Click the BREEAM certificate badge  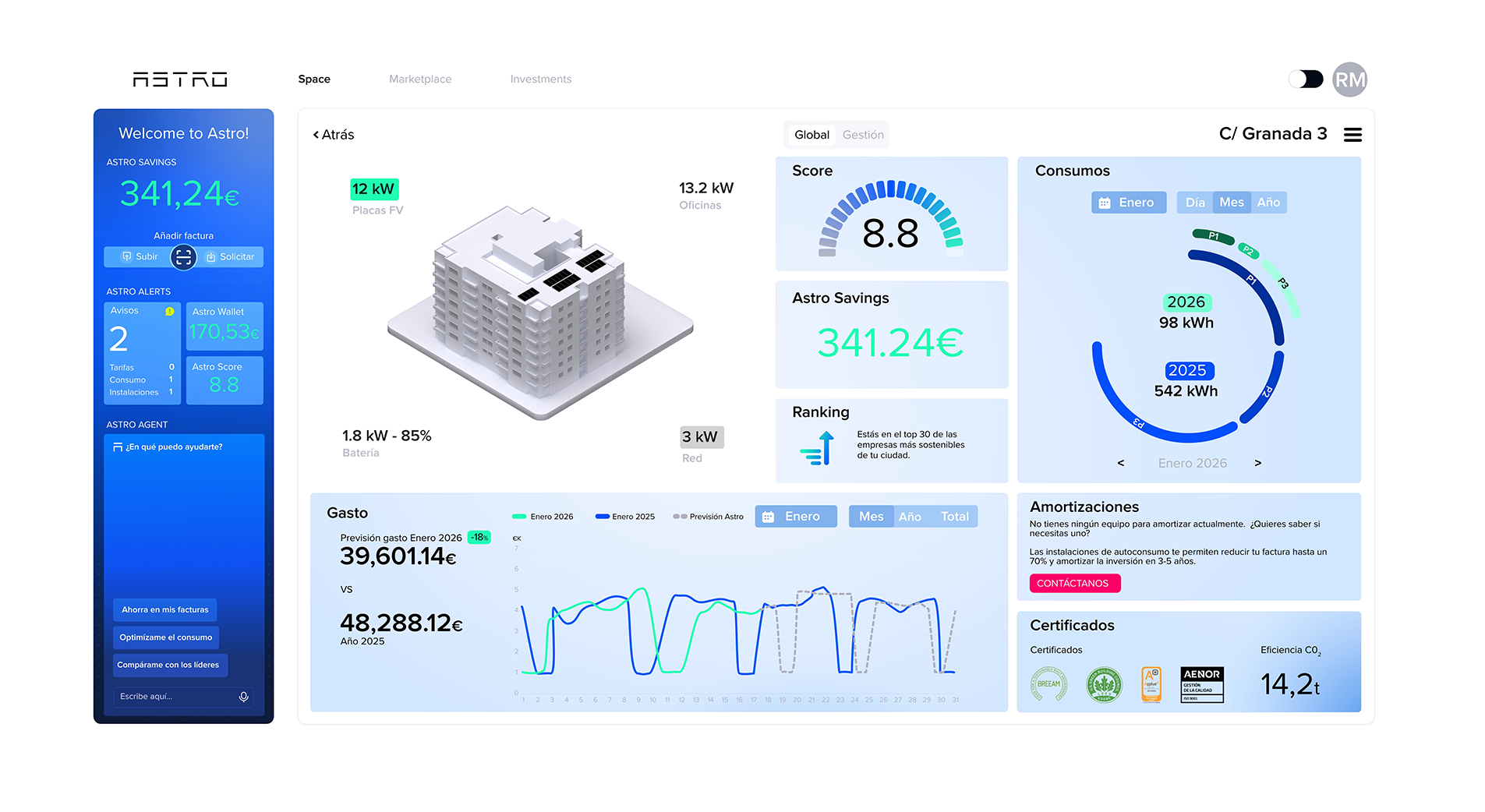1048,684
